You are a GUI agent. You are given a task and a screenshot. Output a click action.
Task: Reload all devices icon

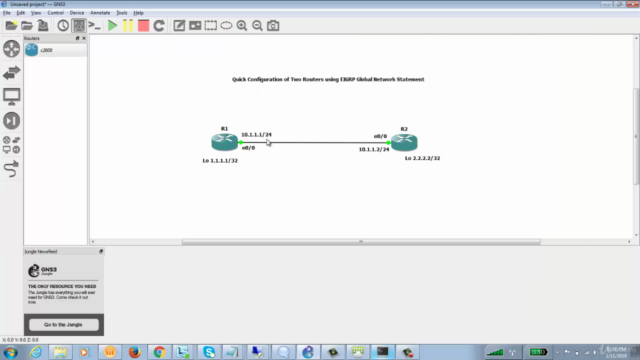coord(159,26)
